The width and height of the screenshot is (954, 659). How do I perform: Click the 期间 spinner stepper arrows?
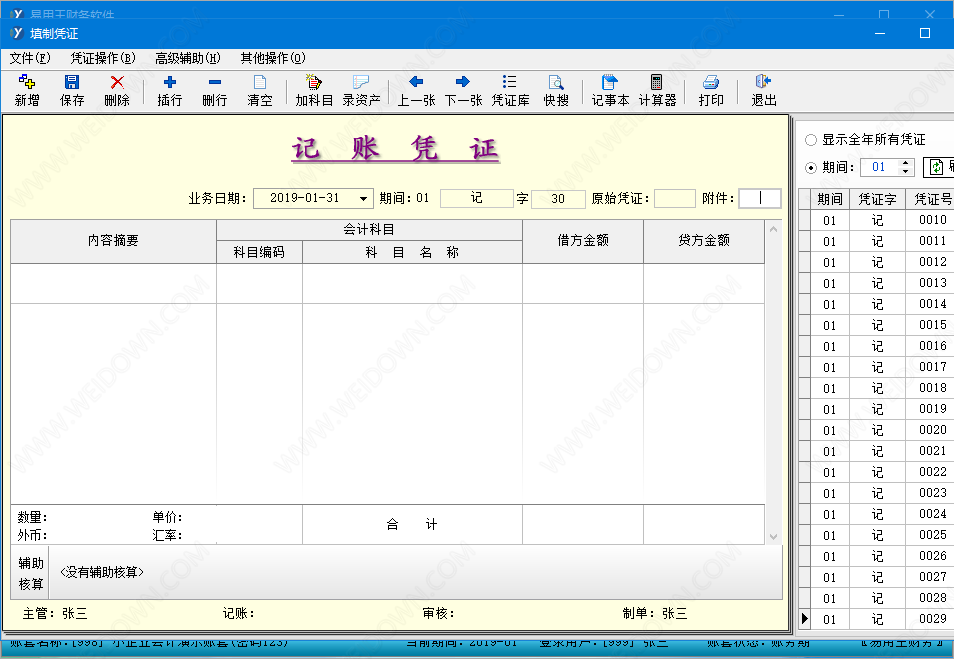tap(906, 167)
